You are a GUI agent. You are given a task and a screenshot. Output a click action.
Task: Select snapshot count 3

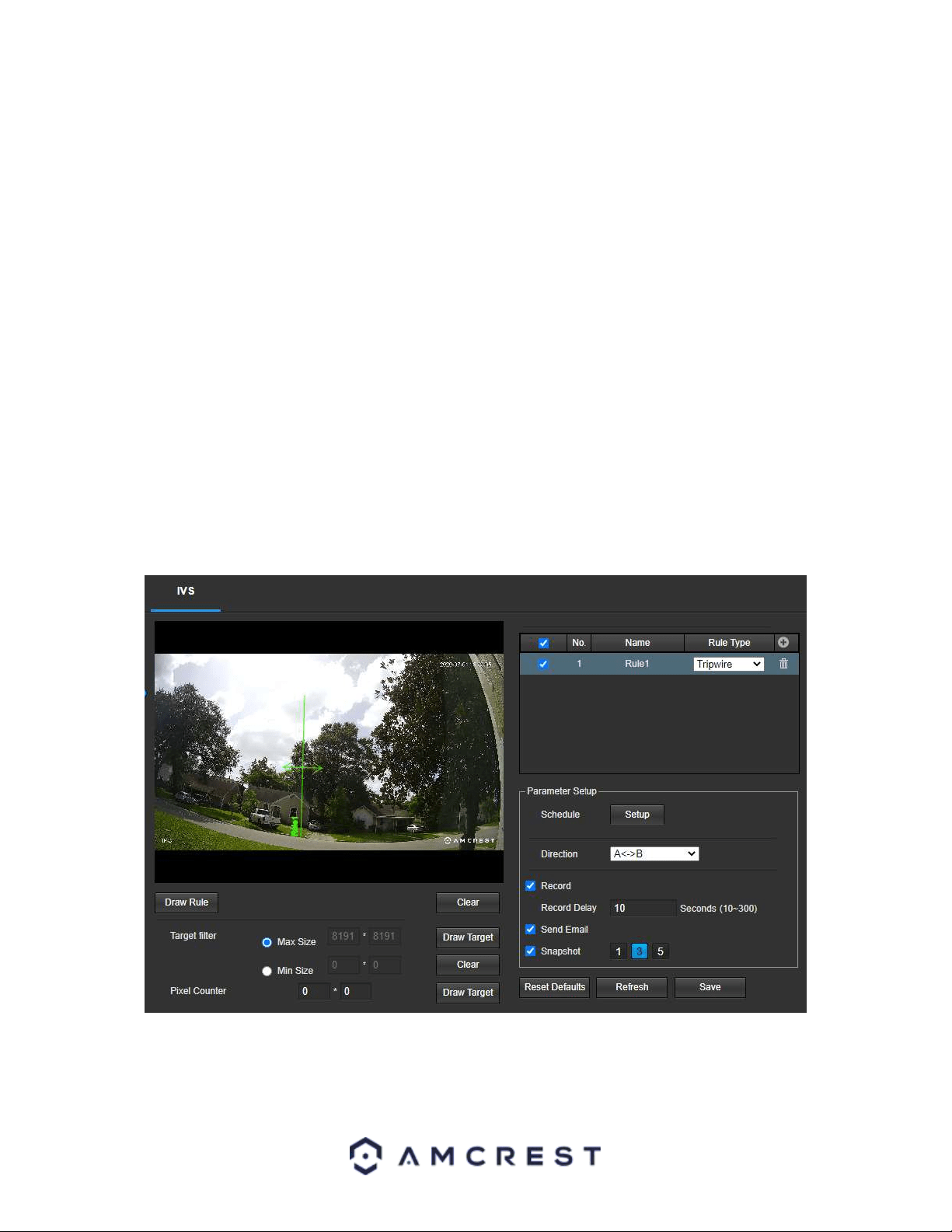(640, 951)
